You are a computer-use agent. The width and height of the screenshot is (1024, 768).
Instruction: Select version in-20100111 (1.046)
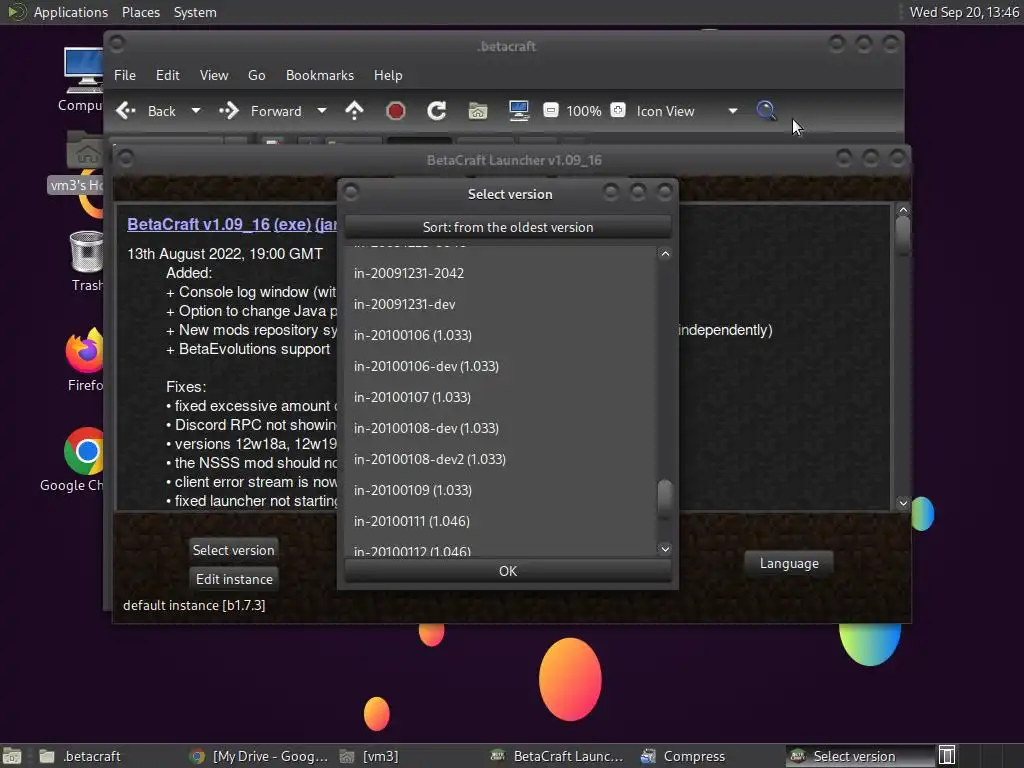(x=500, y=521)
